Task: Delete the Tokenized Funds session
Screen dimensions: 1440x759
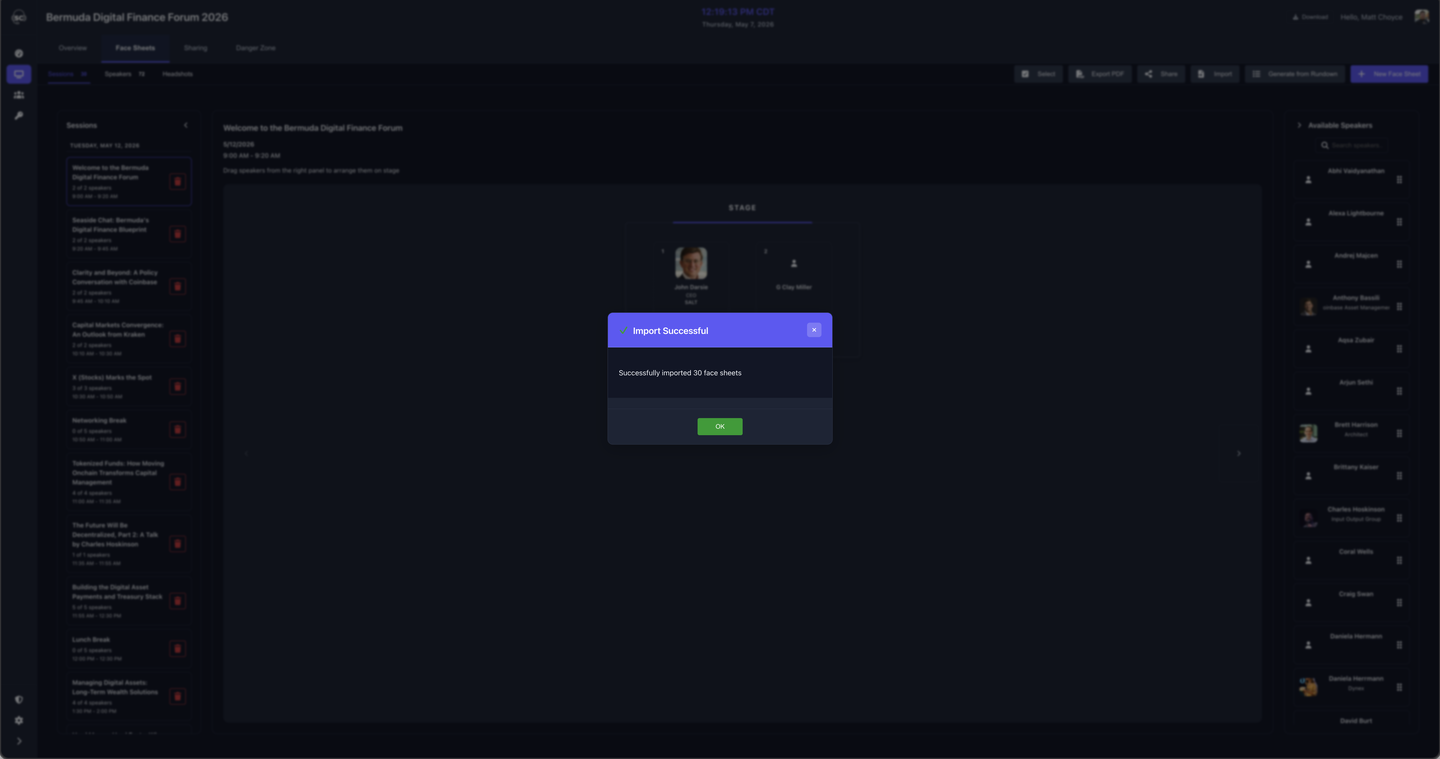Action: (177, 482)
